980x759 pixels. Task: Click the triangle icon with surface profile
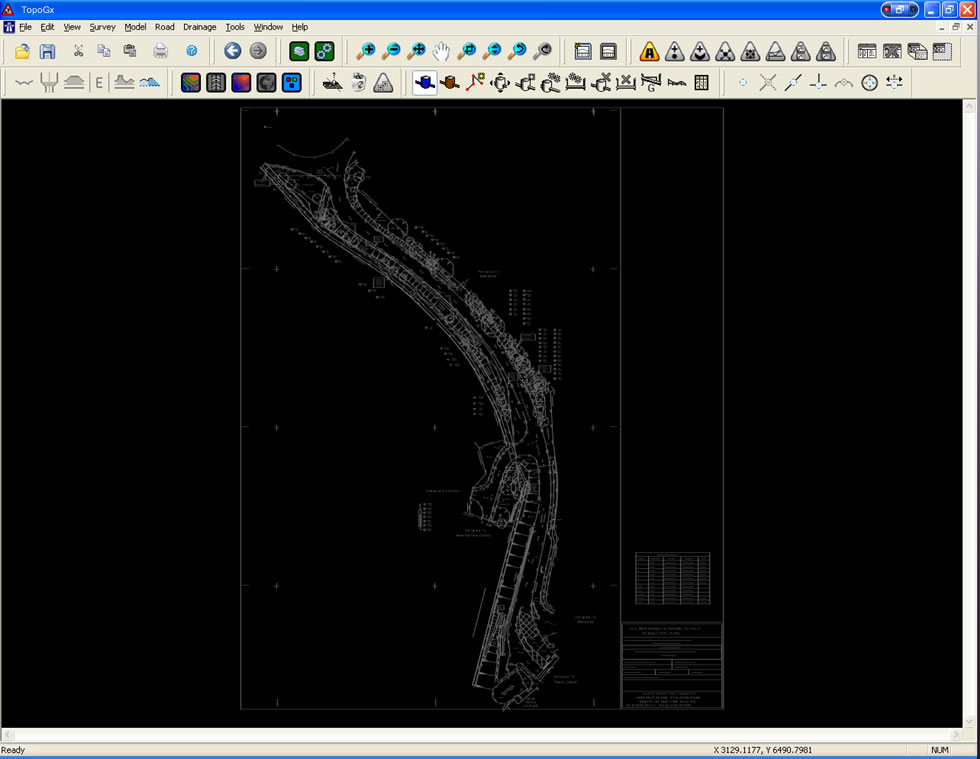pos(776,51)
